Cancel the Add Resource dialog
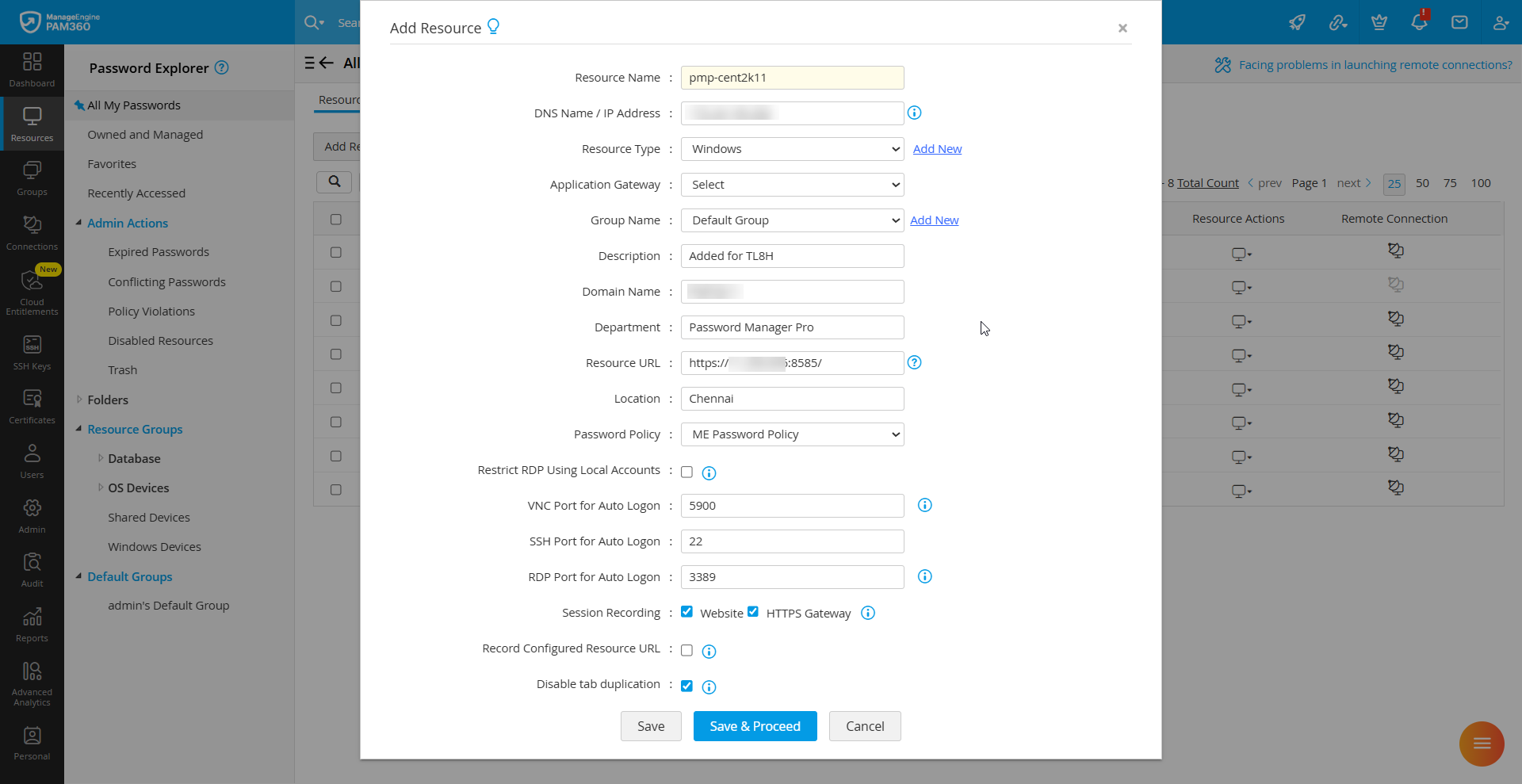 [x=864, y=726]
